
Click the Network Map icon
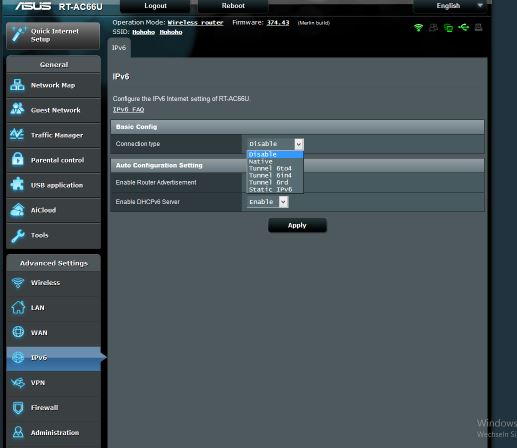[17, 85]
